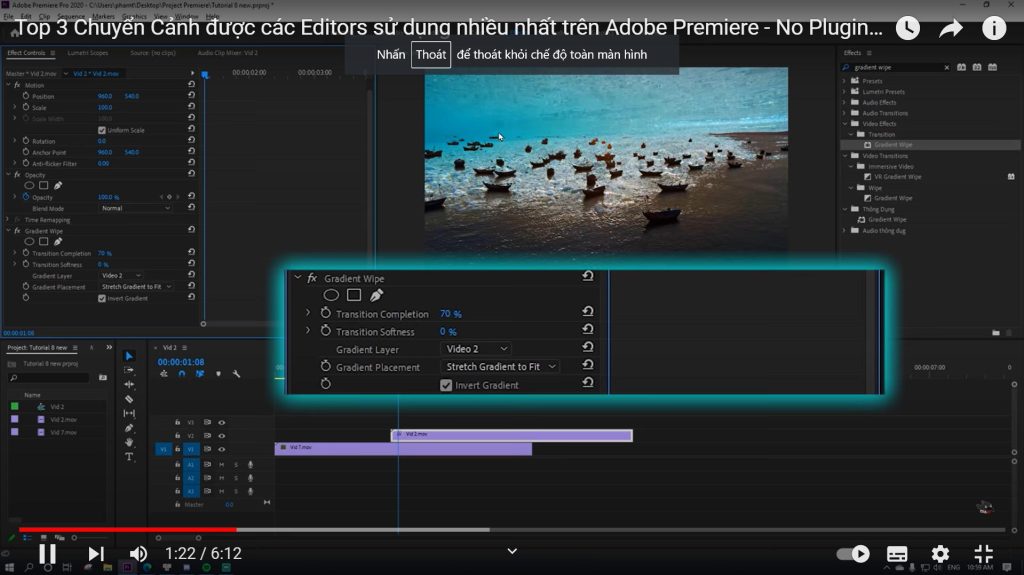Click ellipse mask icon in enlarged Gradient Wipe
Viewport: 1024px width, 575px height.
click(331, 295)
